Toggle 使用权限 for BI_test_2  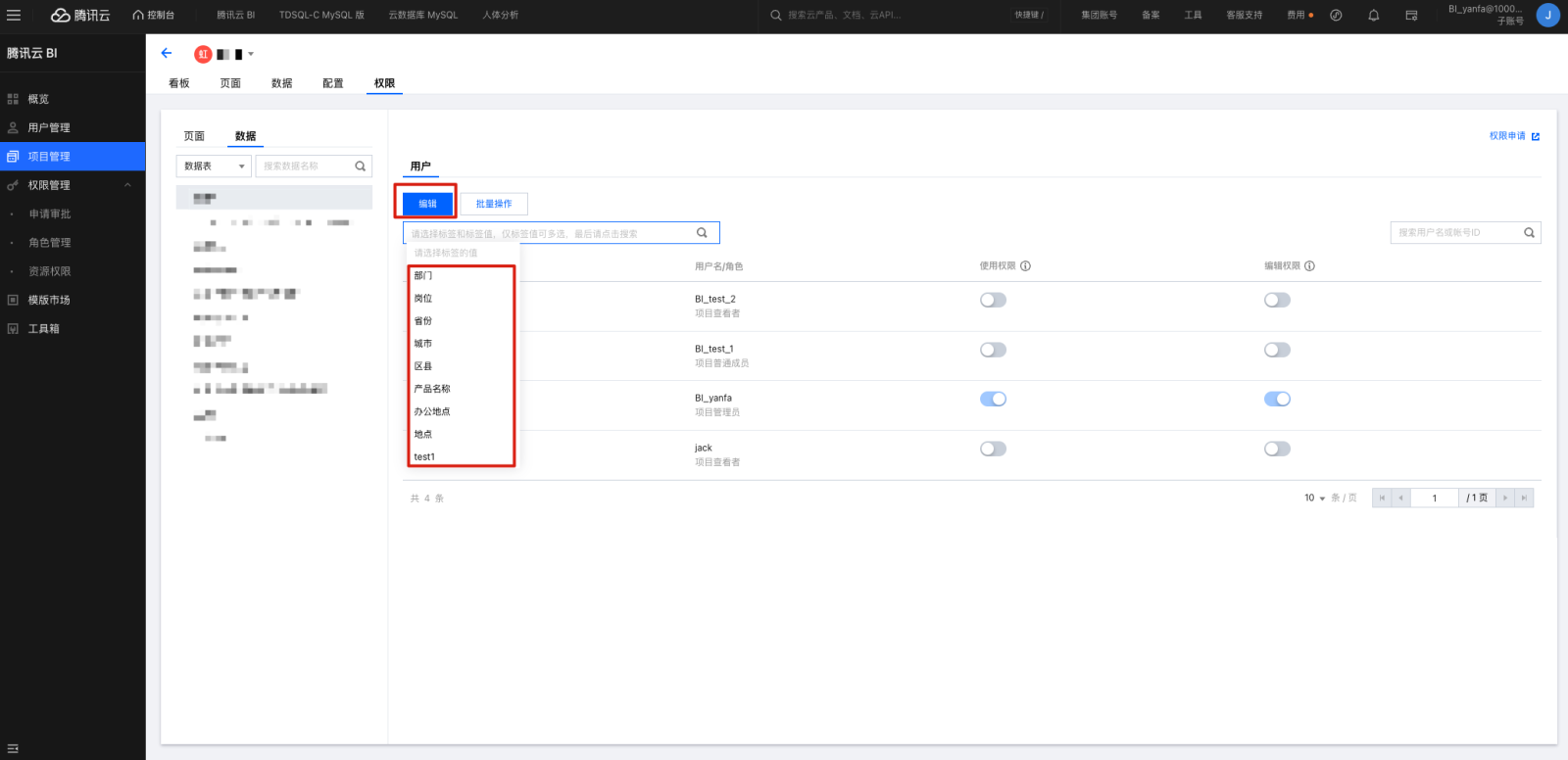pos(993,300)
